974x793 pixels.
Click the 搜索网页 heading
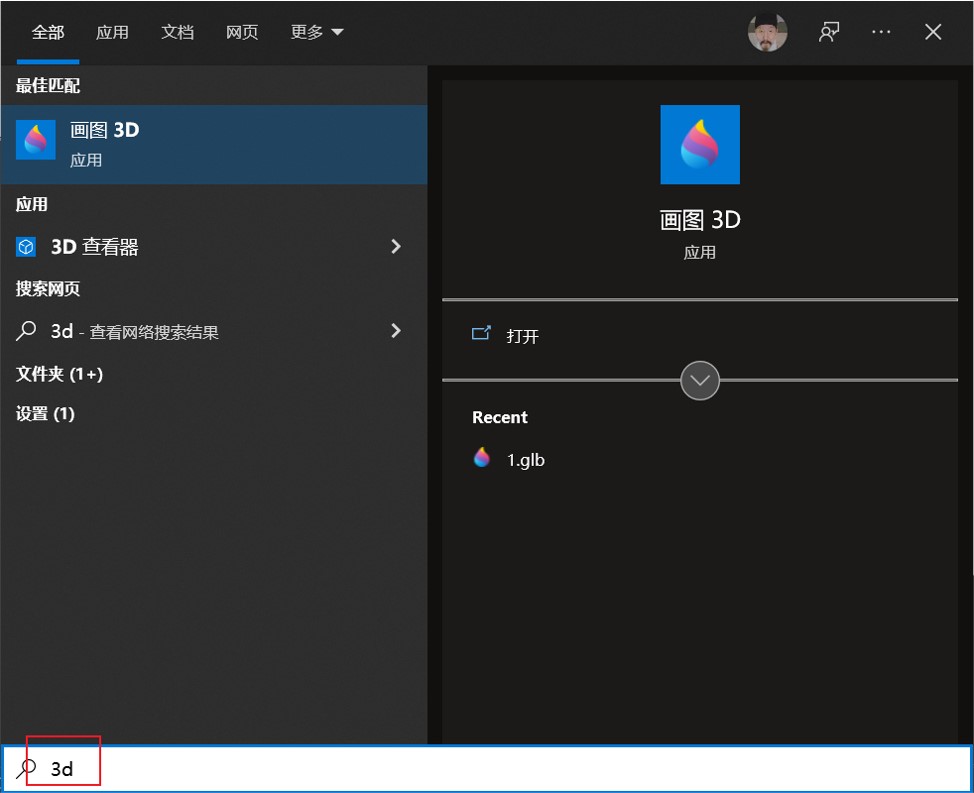(x=48, y=289)
